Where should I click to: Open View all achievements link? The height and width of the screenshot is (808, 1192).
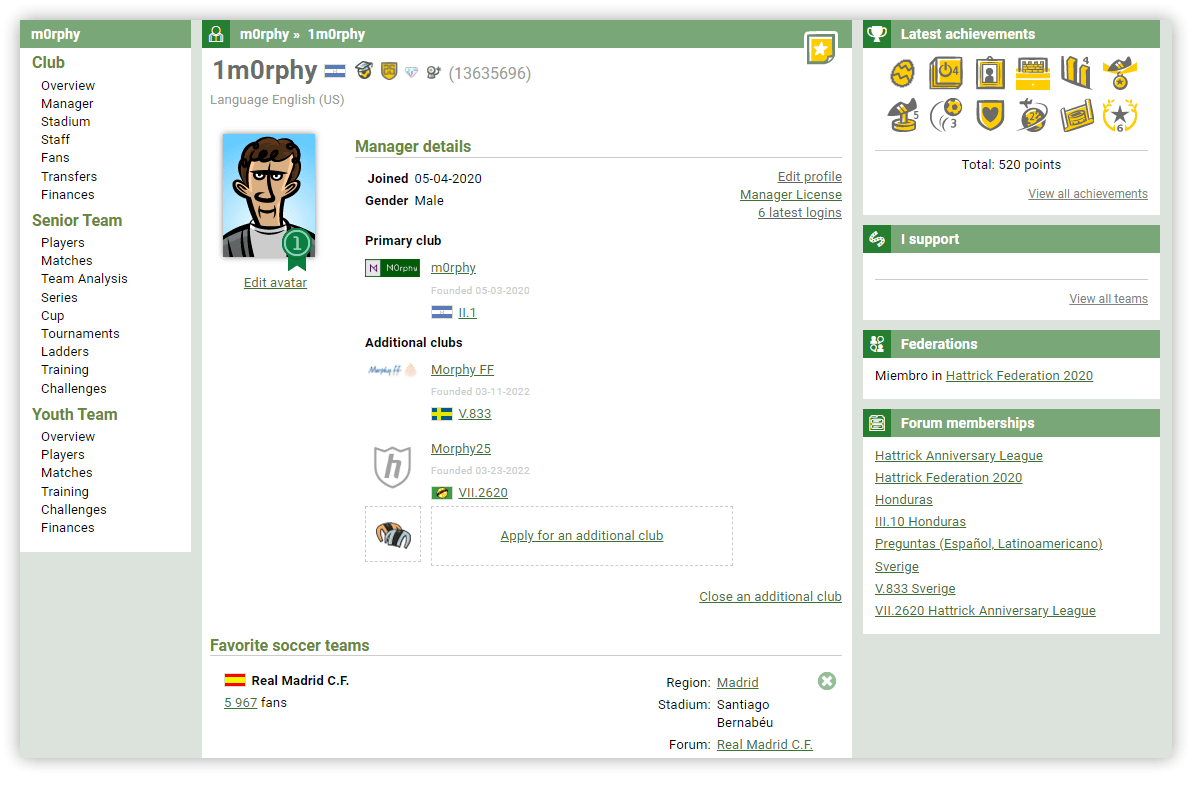pos(1088,194)
